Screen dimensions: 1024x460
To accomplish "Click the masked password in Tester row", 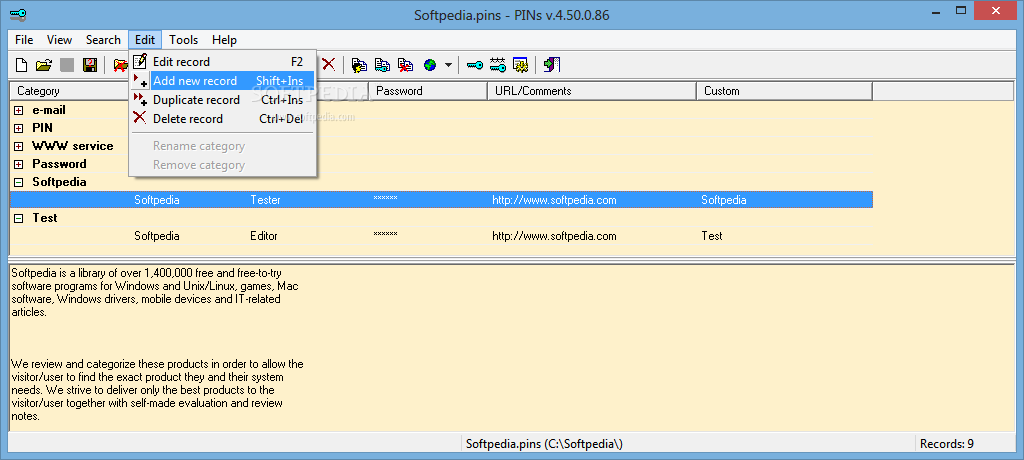I will (x=385, y=198).
